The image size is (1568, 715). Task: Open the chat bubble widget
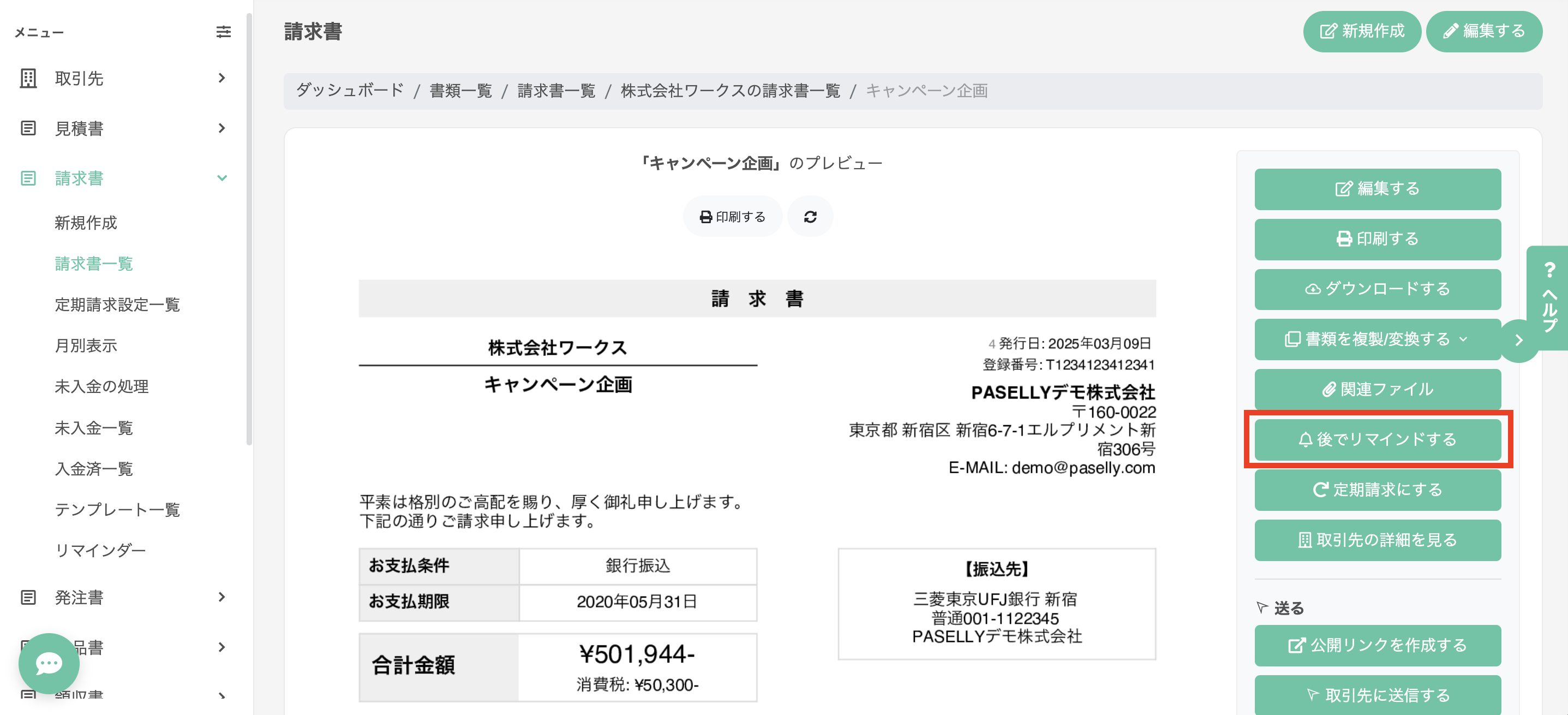49,663
